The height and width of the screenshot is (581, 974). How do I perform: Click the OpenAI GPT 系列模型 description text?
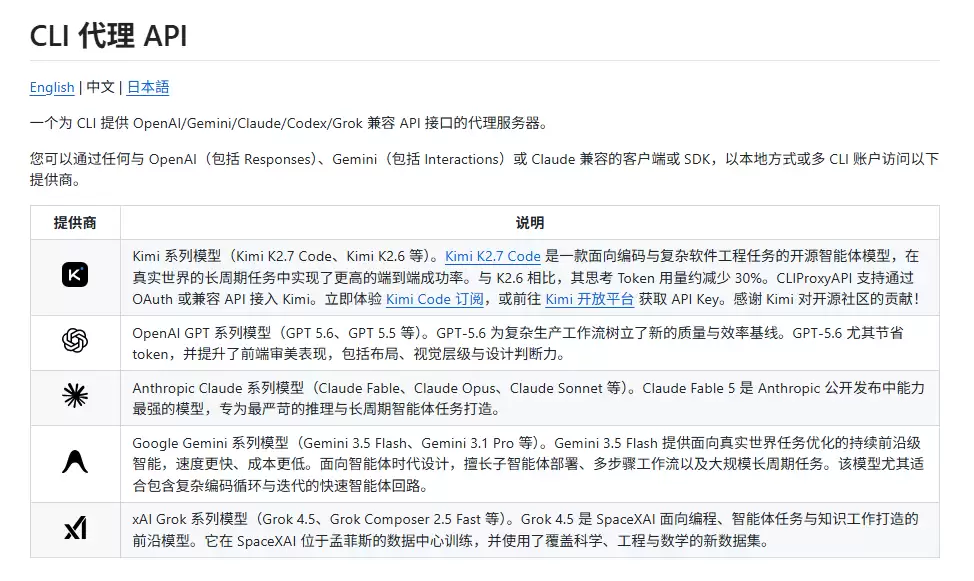[517, 344]
